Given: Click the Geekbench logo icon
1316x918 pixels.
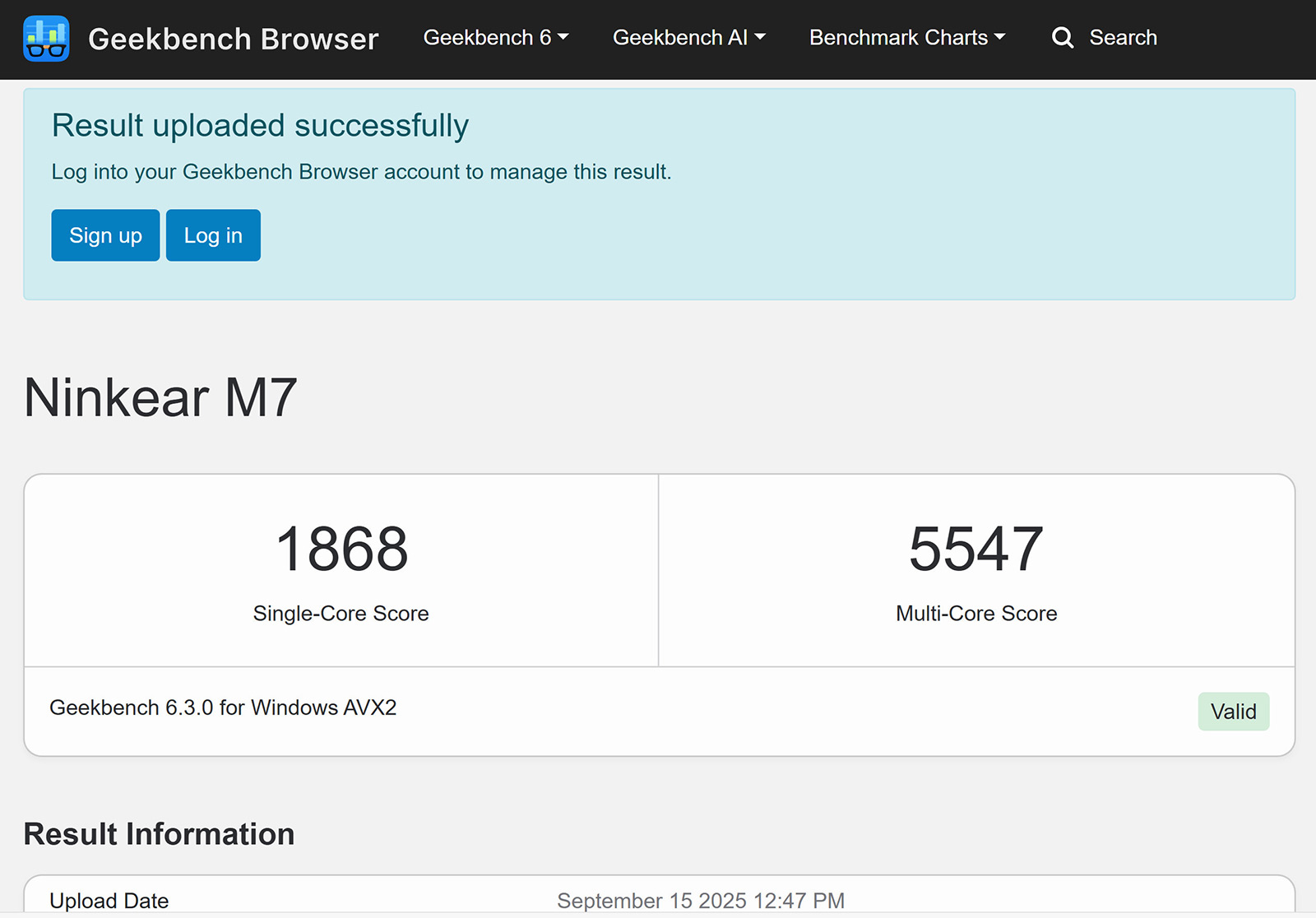Looking at the screenshot, I should click(46, 39).
